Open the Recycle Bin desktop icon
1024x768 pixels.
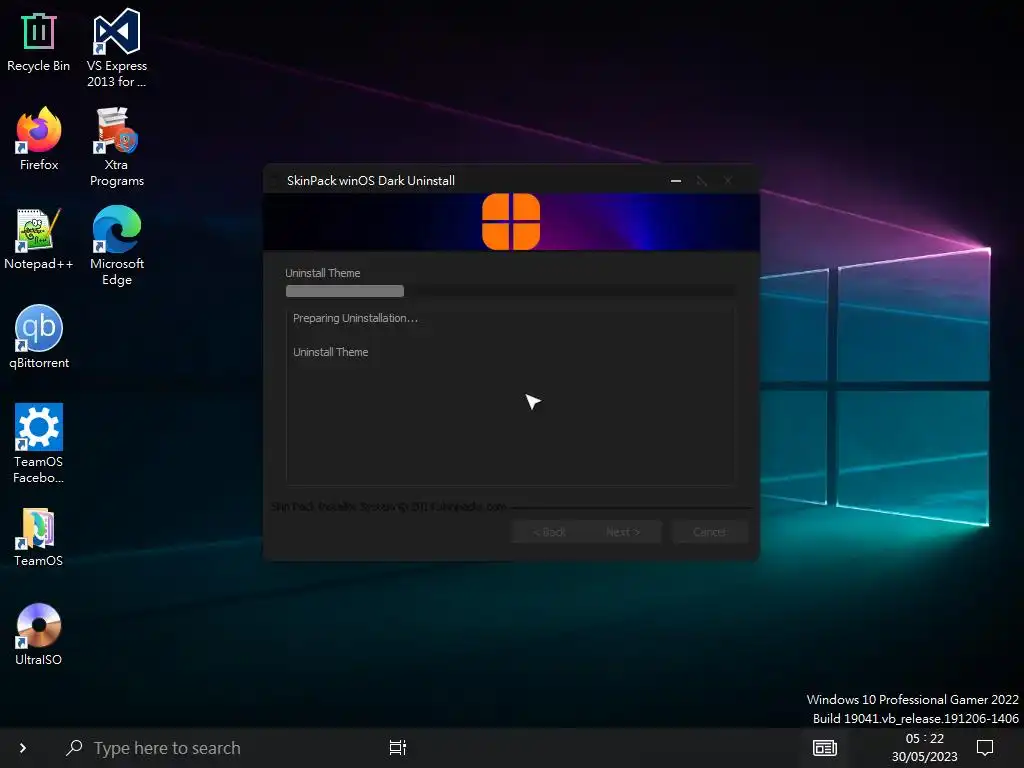click(x=39, y=42)
